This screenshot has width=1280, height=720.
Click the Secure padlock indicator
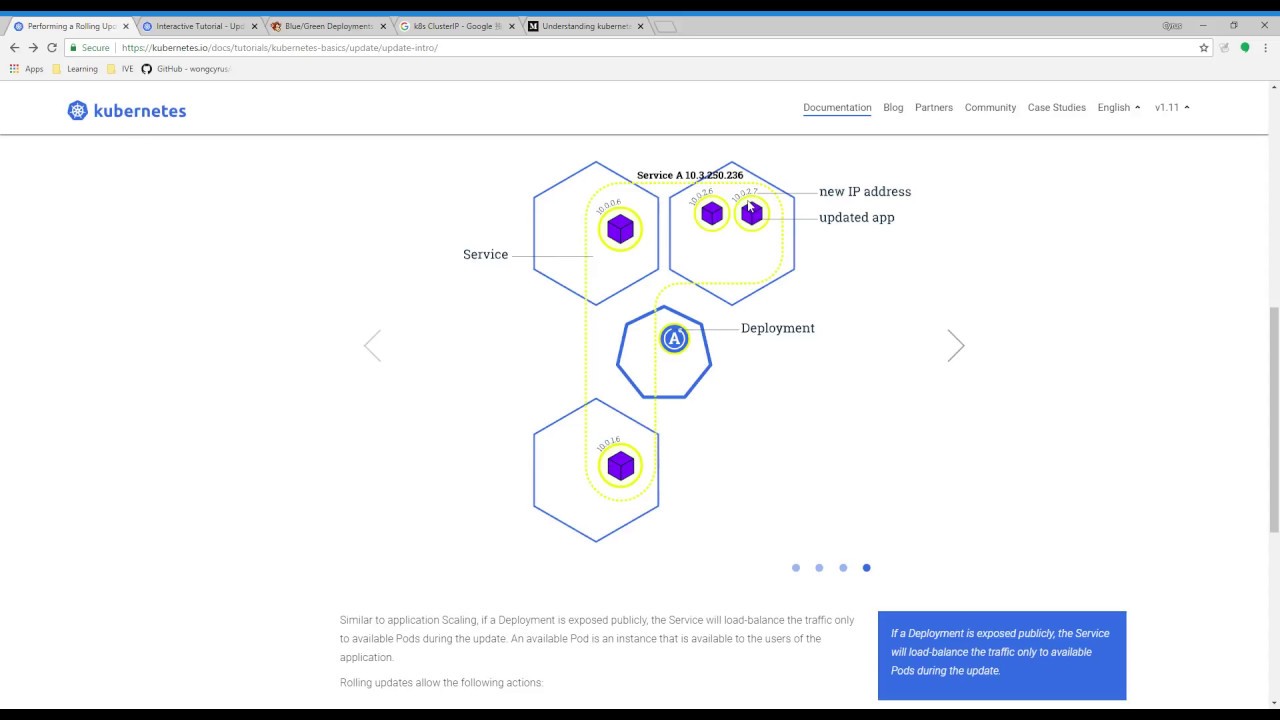click(x=89, y=48)
